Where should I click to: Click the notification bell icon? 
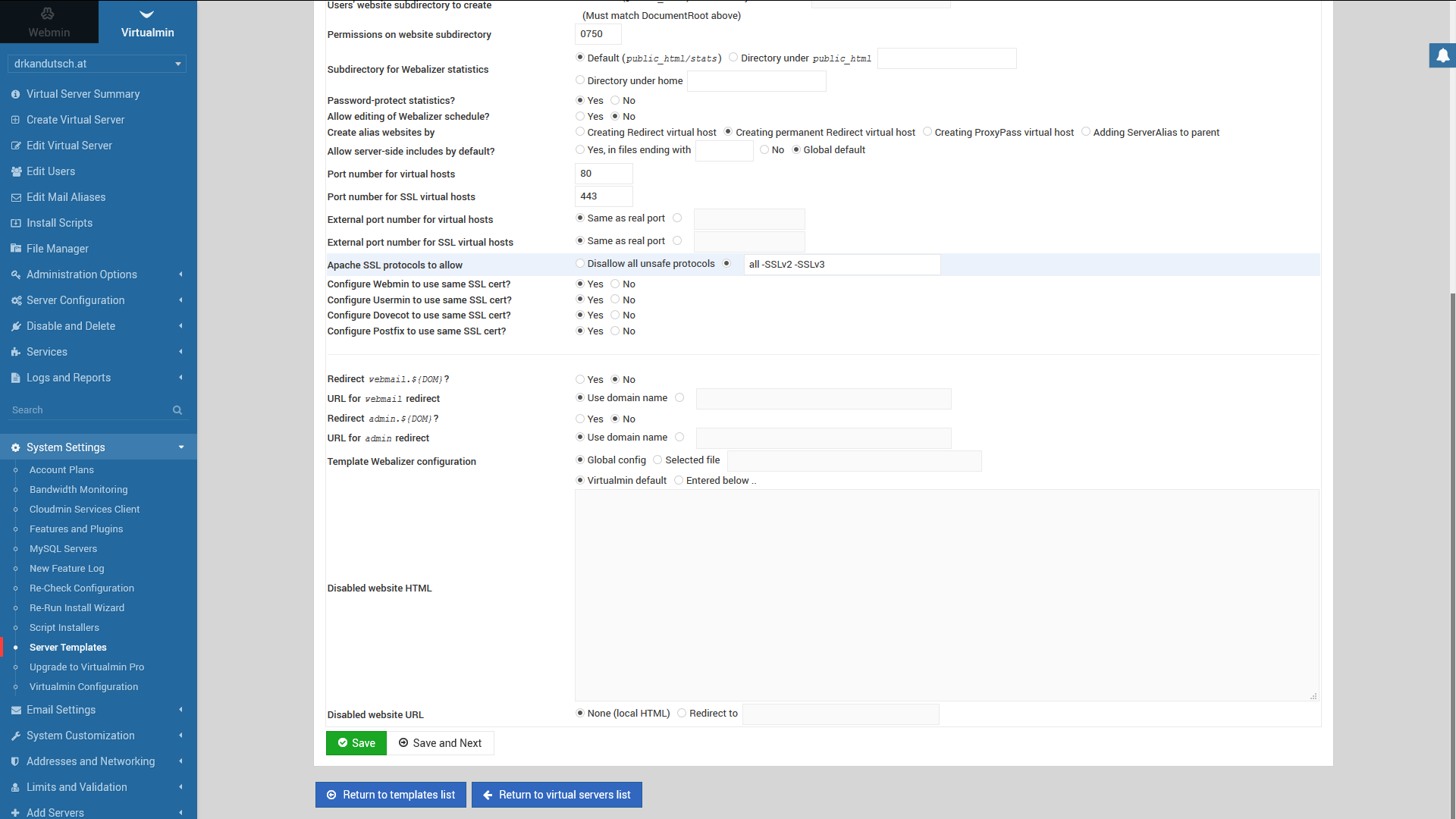tap(1442, 55)
